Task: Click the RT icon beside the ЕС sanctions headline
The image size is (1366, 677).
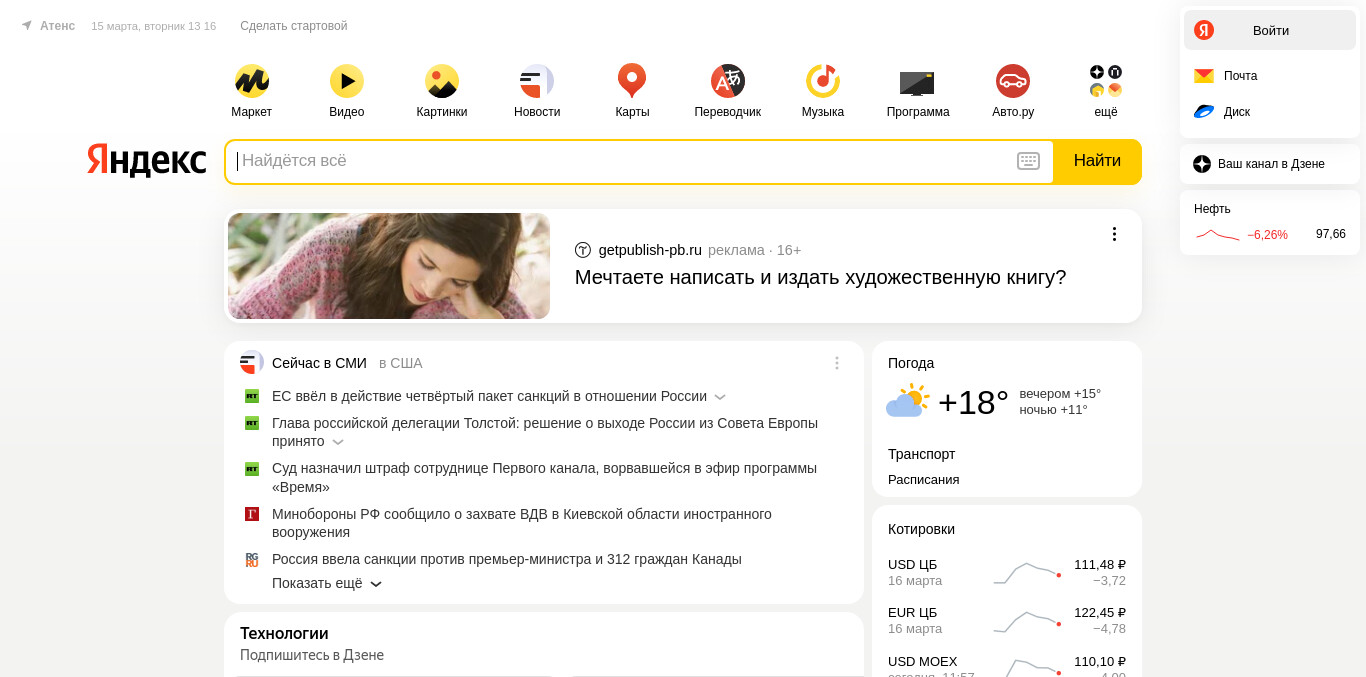Action: pos(252,396)
